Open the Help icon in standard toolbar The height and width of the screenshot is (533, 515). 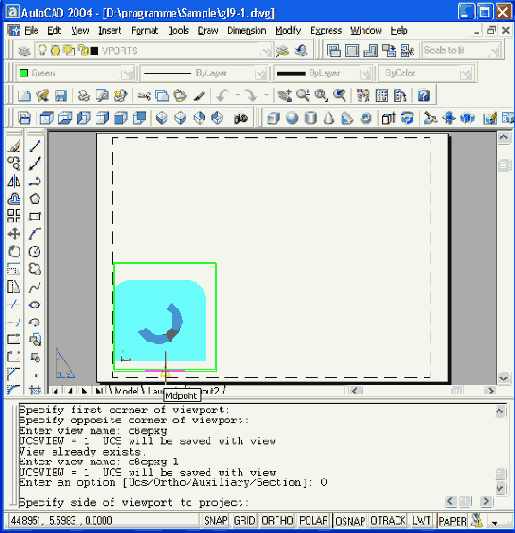click(x=424, y=96)
